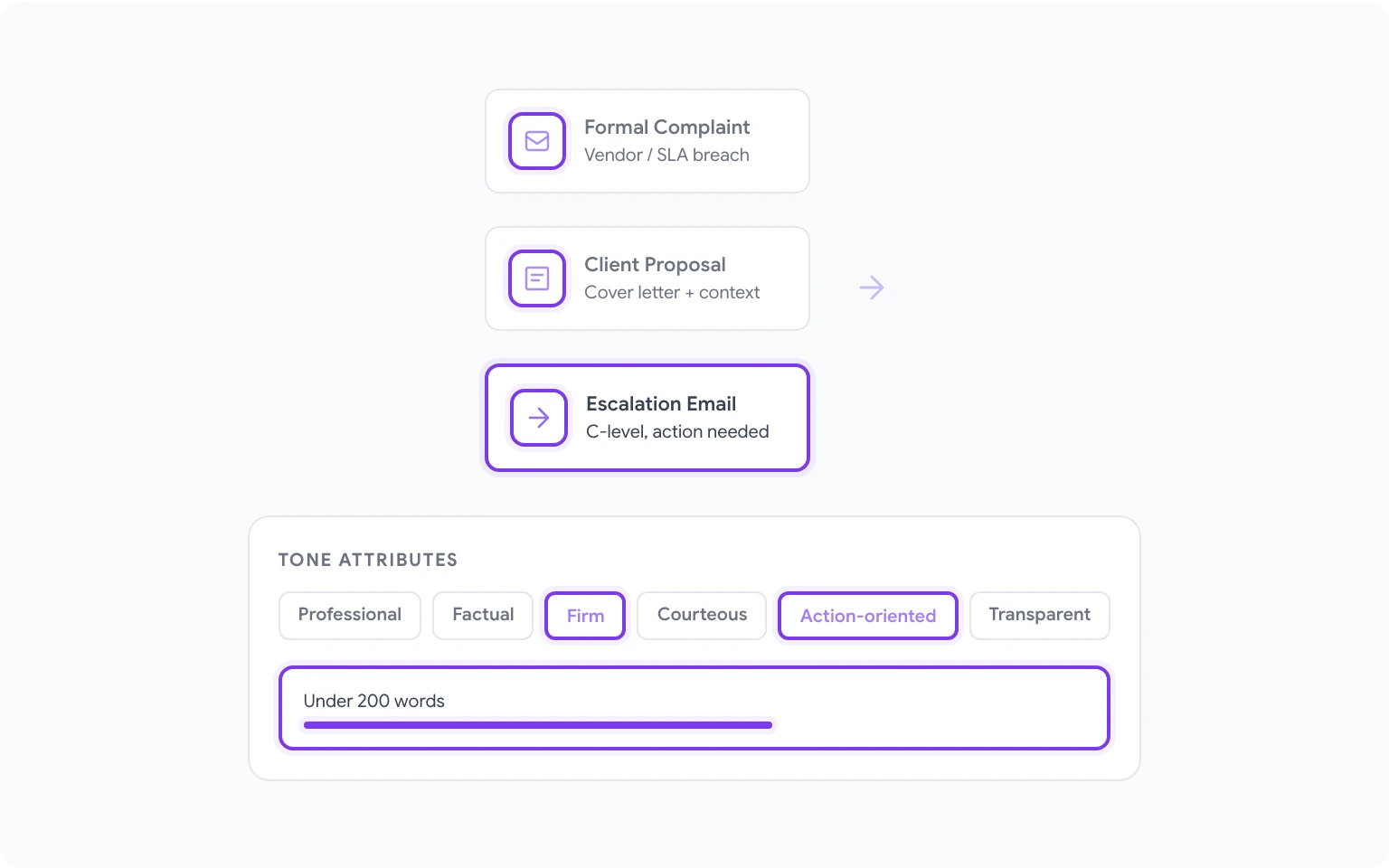Click the TONE ATTRIBUTES section header
This screenshot has width=1389, height=868.
click(x=367, y=560)
